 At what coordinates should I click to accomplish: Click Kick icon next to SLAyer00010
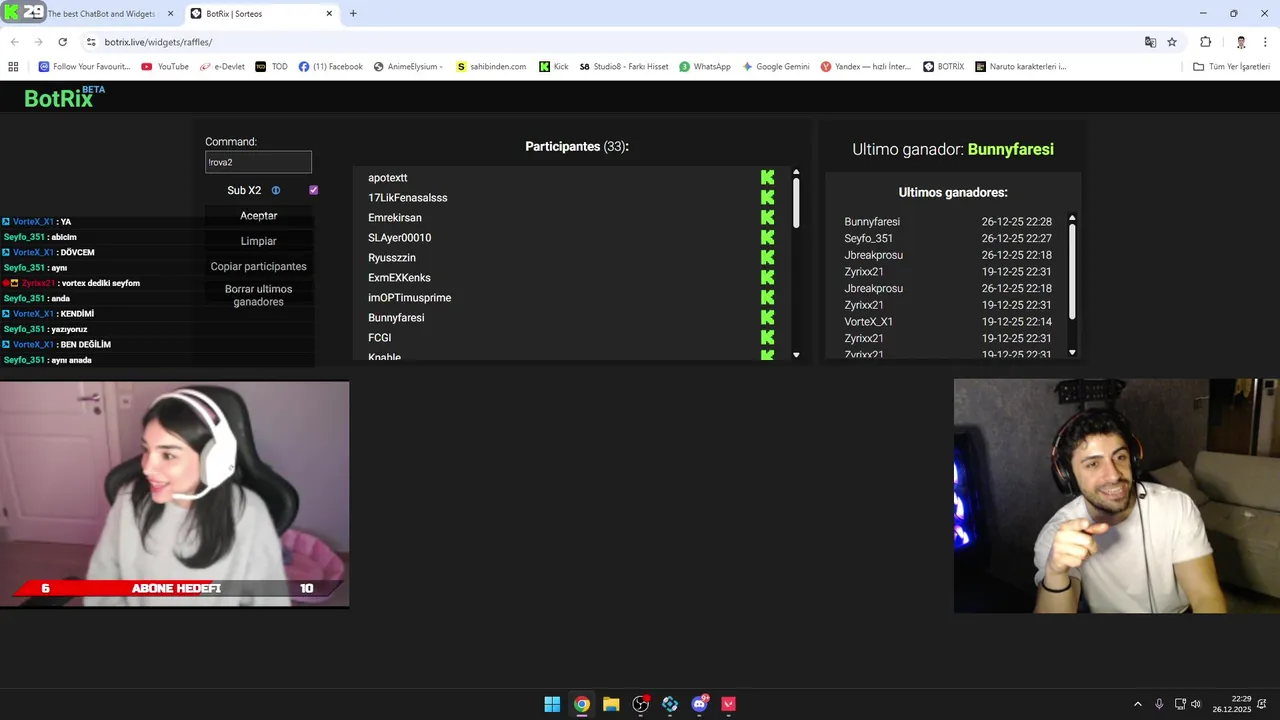coord(767,237)
